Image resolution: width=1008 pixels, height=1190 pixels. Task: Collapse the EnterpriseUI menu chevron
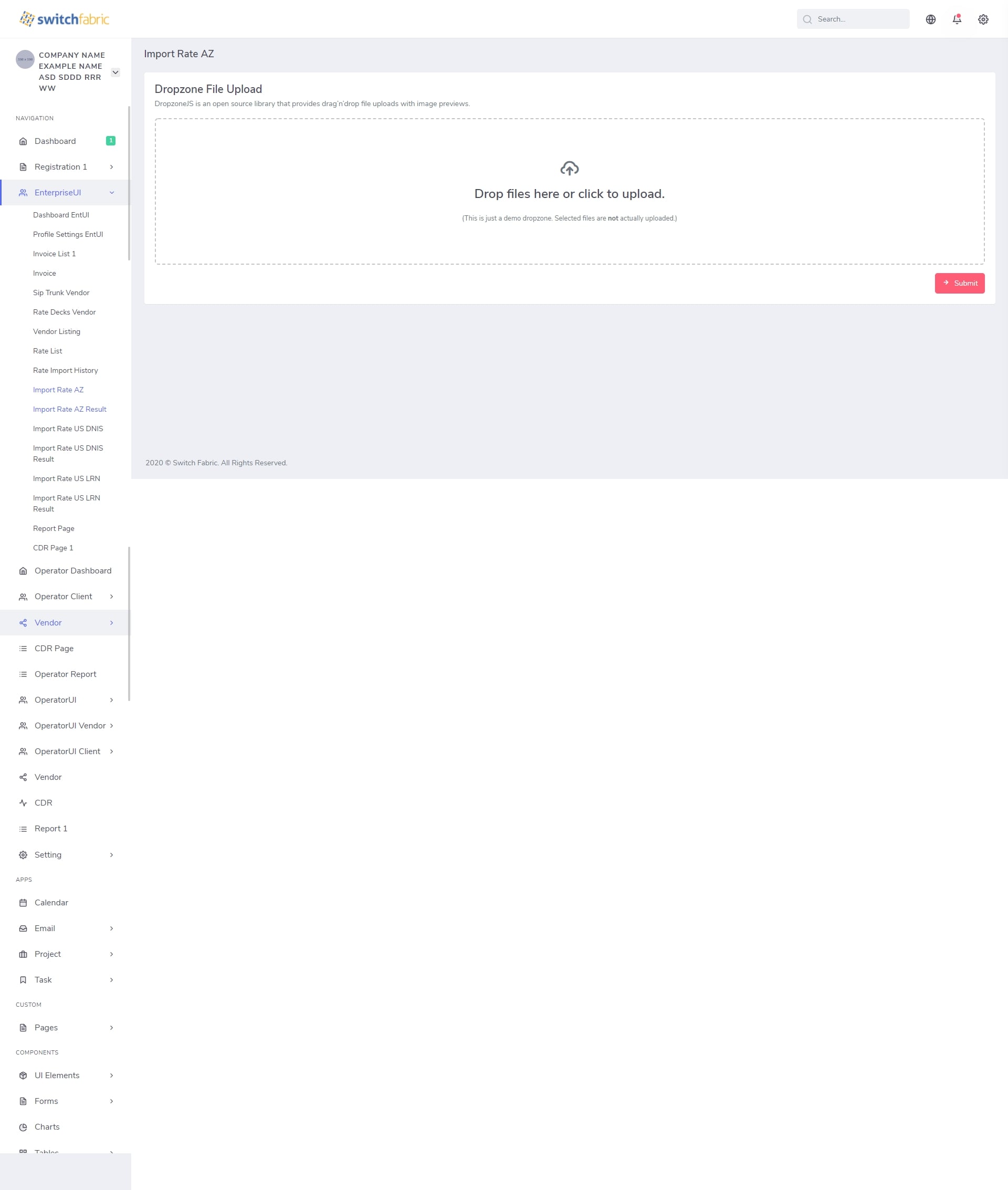[x=111, y=193]
